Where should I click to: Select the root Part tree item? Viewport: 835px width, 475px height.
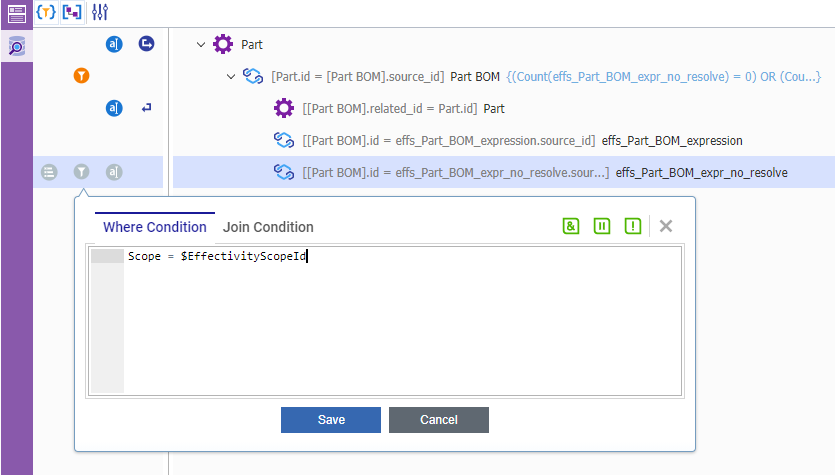252,45
